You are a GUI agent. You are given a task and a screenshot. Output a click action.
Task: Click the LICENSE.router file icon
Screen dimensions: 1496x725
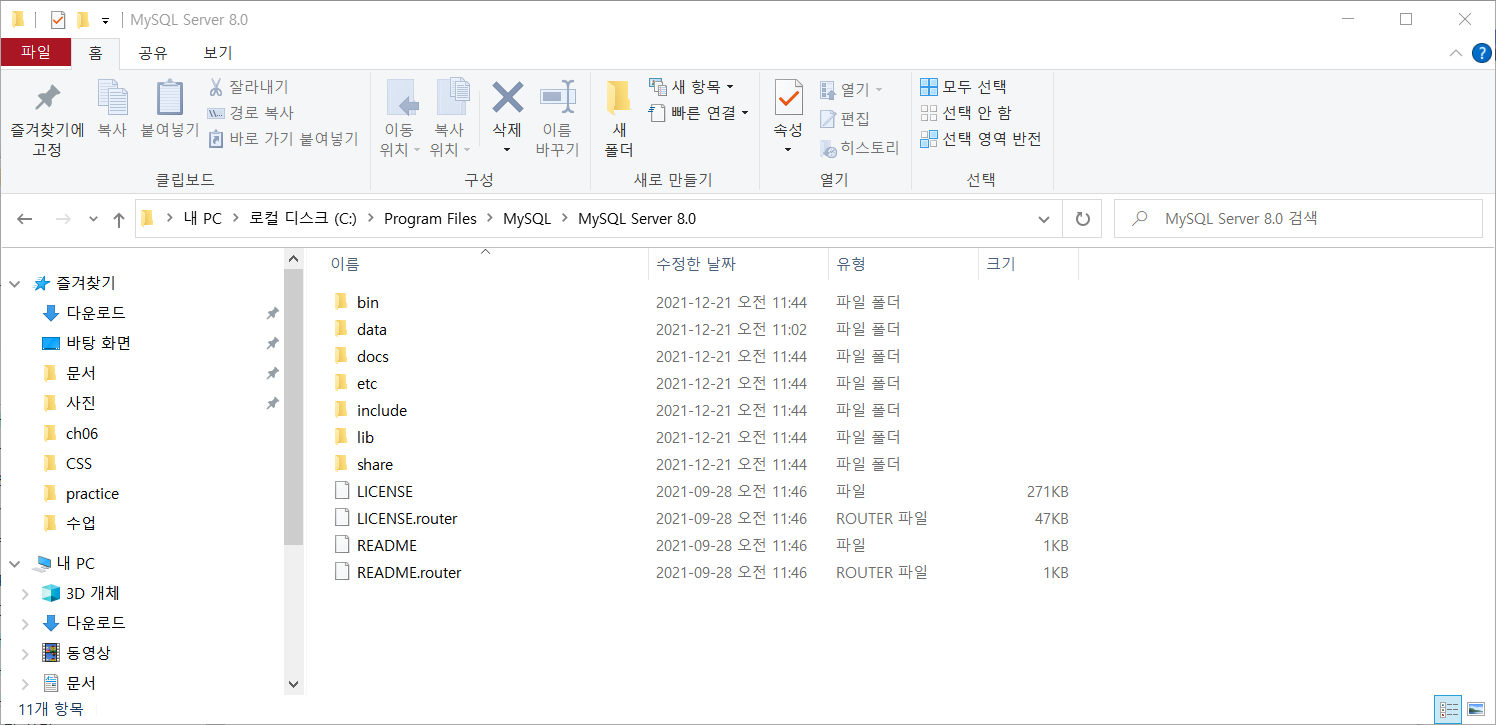341,518
